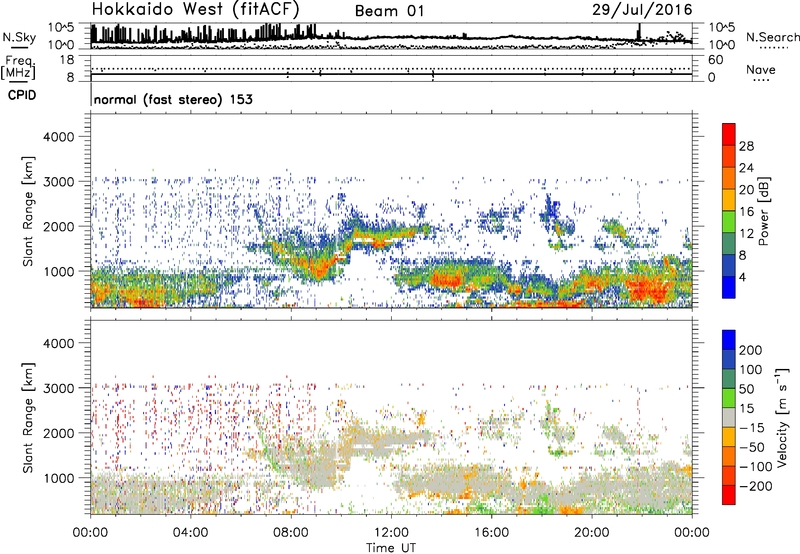Click the "Nave" legend label
The width and height of the screenshot is (800, 554).
click(761, 69)
